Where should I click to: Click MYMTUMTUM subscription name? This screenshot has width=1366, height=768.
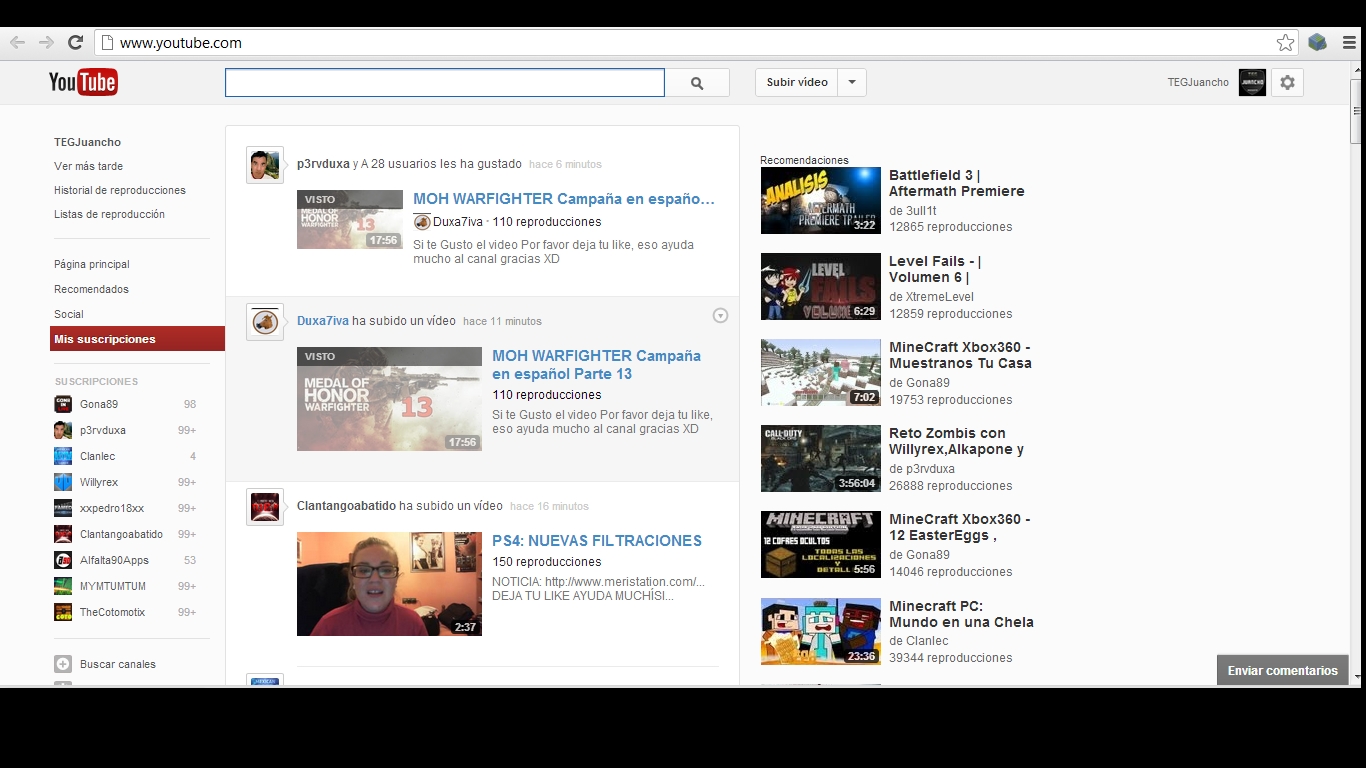coord(113,586)
